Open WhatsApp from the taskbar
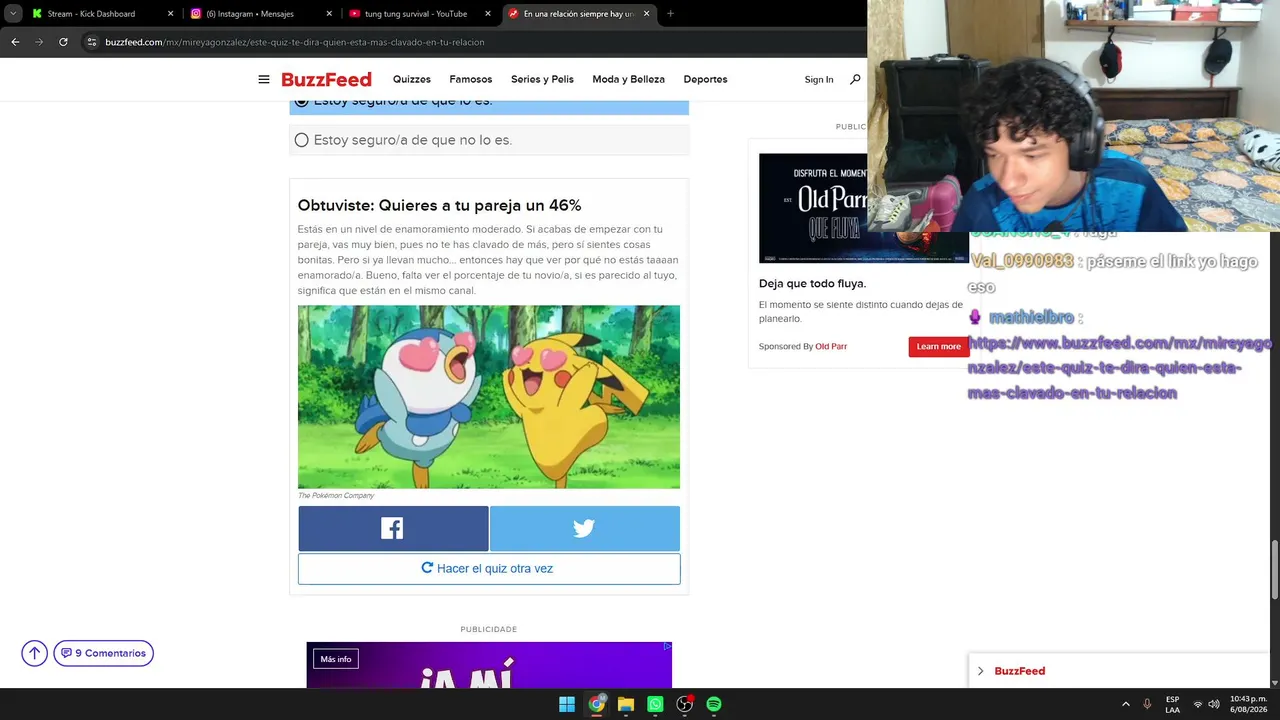Viewport: 1280px width, 720px height. pyautogui.click(x=655, y=704)
